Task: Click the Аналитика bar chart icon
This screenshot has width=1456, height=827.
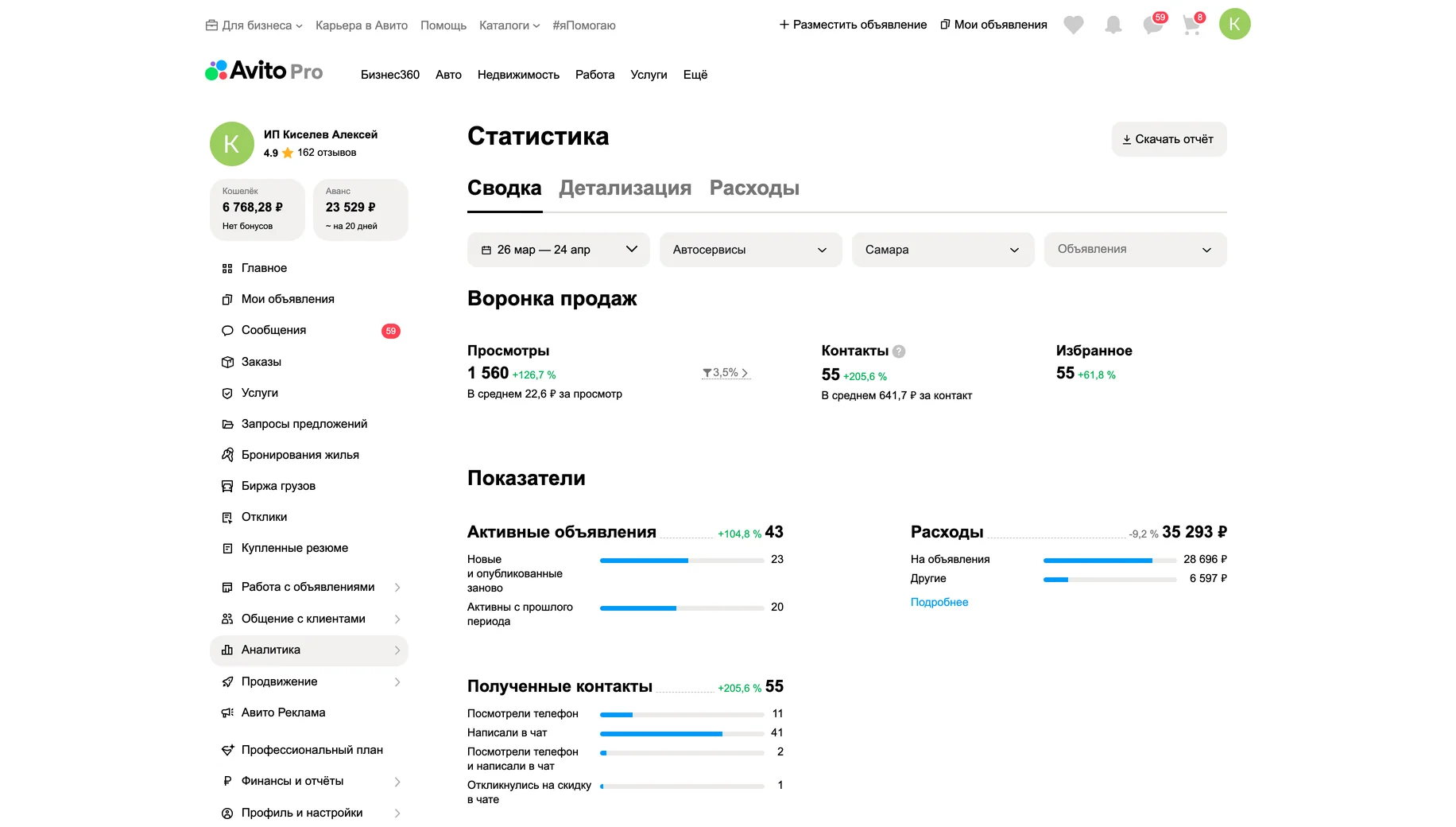Action: point(227,650)
